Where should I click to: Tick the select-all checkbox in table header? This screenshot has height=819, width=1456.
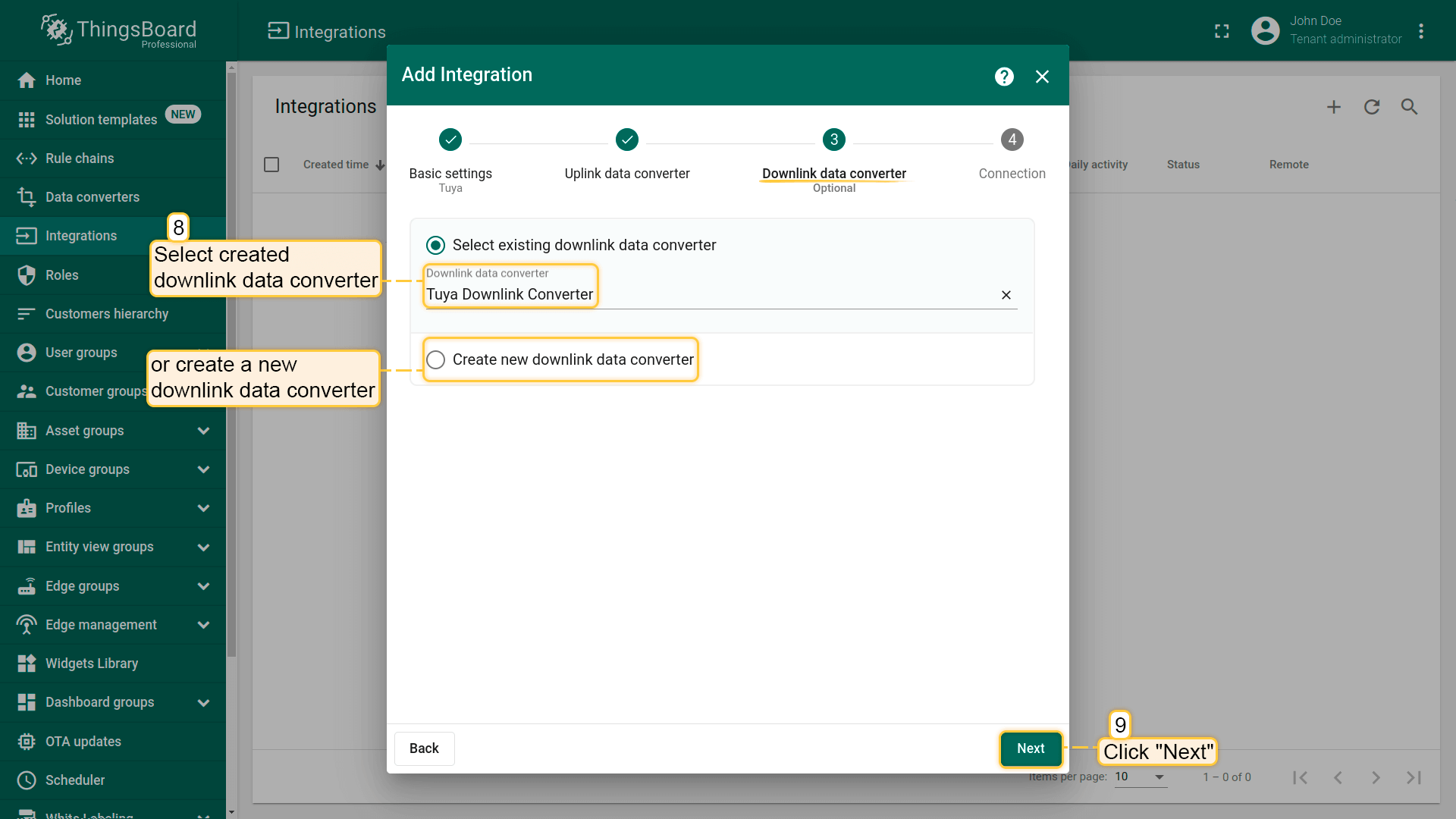271,165
